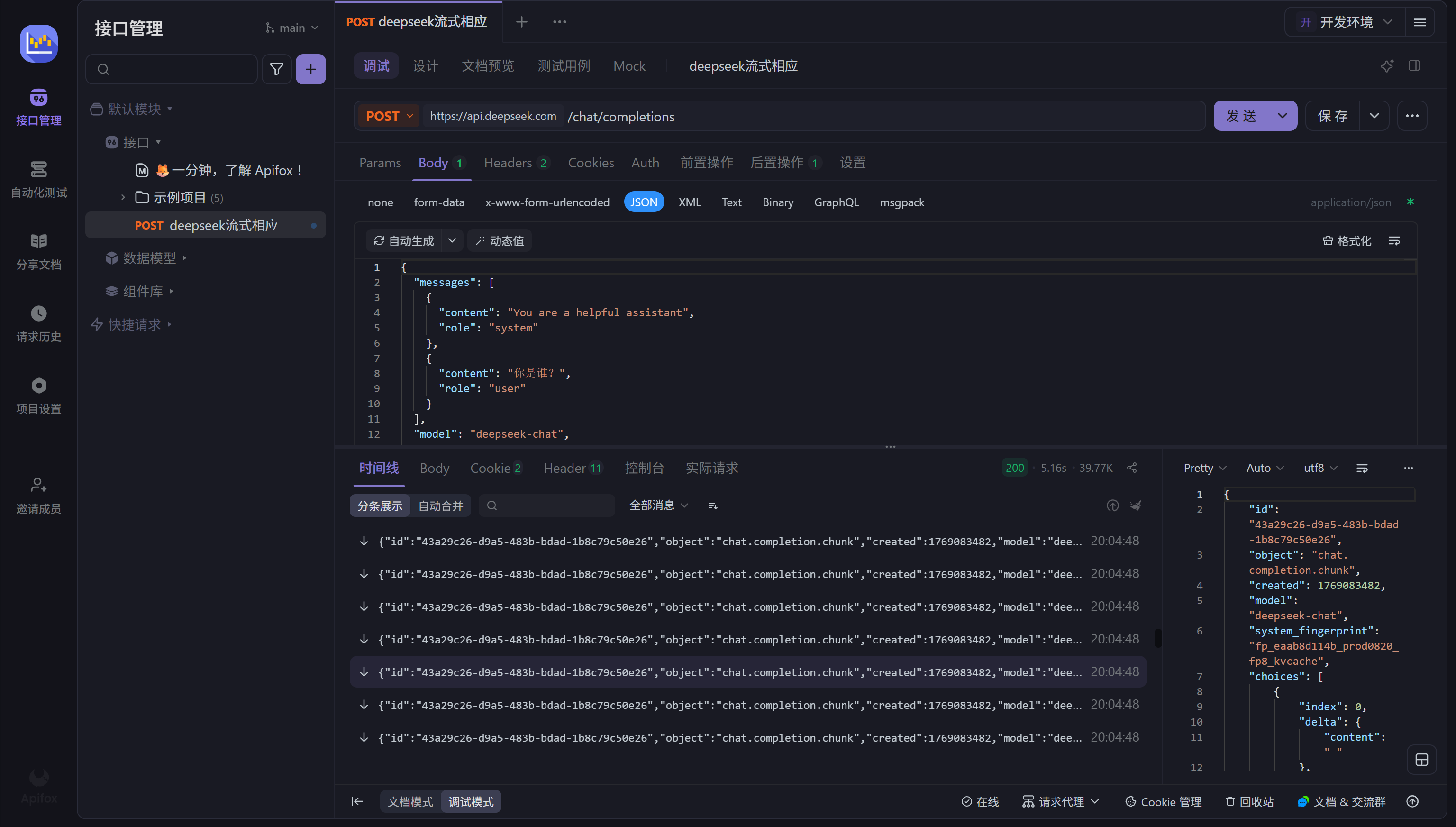This screenshot has height=827, width=1456.
Task: Click the 发送 send button
Action: coord(1241,116)
